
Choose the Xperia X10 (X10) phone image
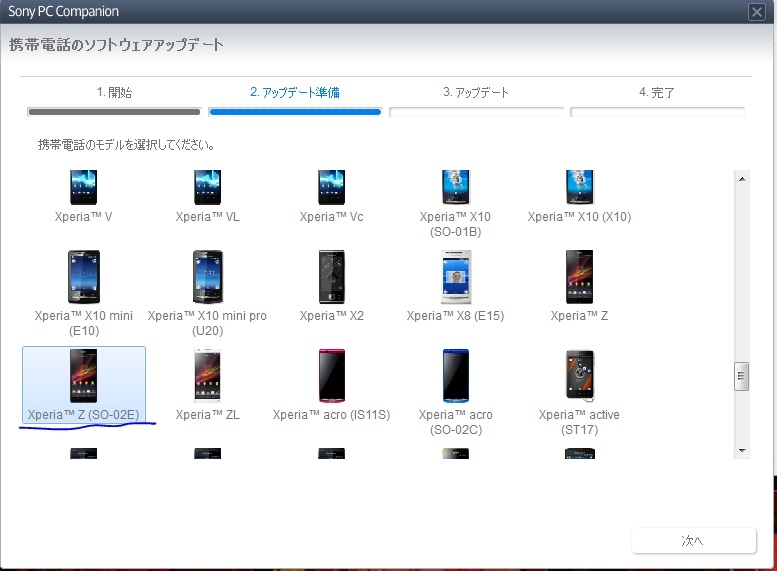[579, 187]
